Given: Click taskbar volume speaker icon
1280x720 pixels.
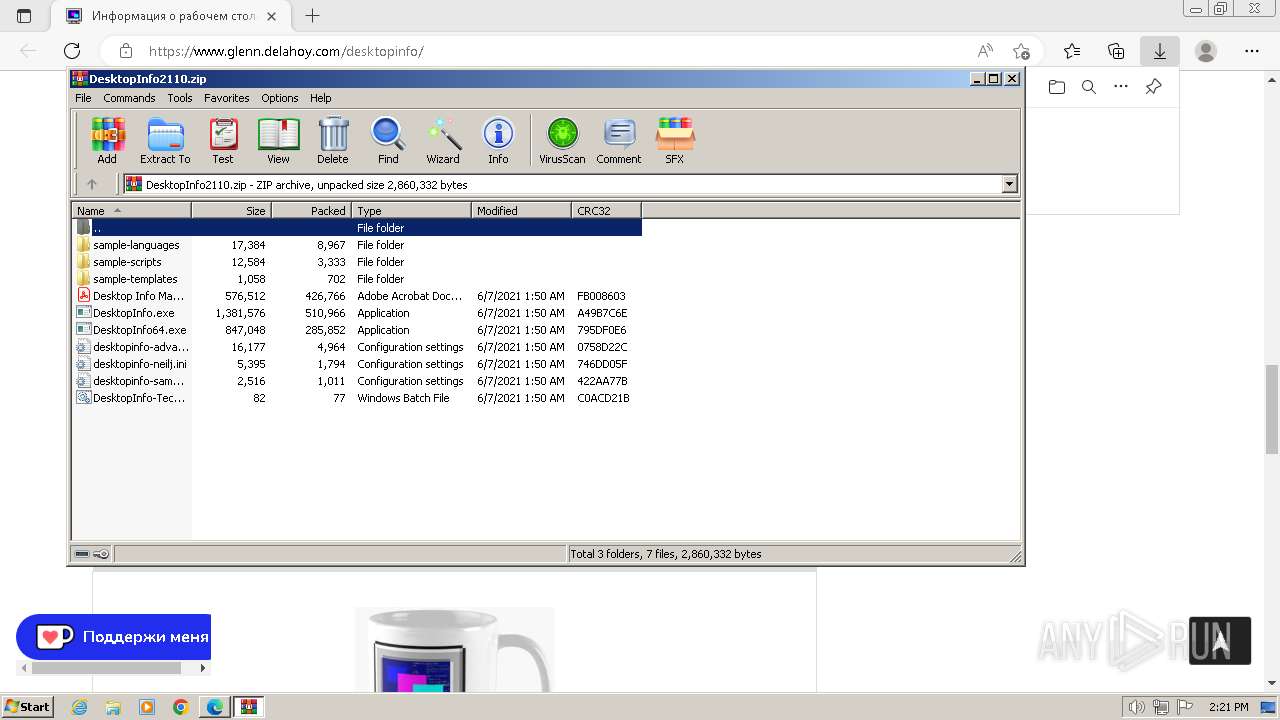Looking at the screenshot, I should click(x=1136, y=707).
